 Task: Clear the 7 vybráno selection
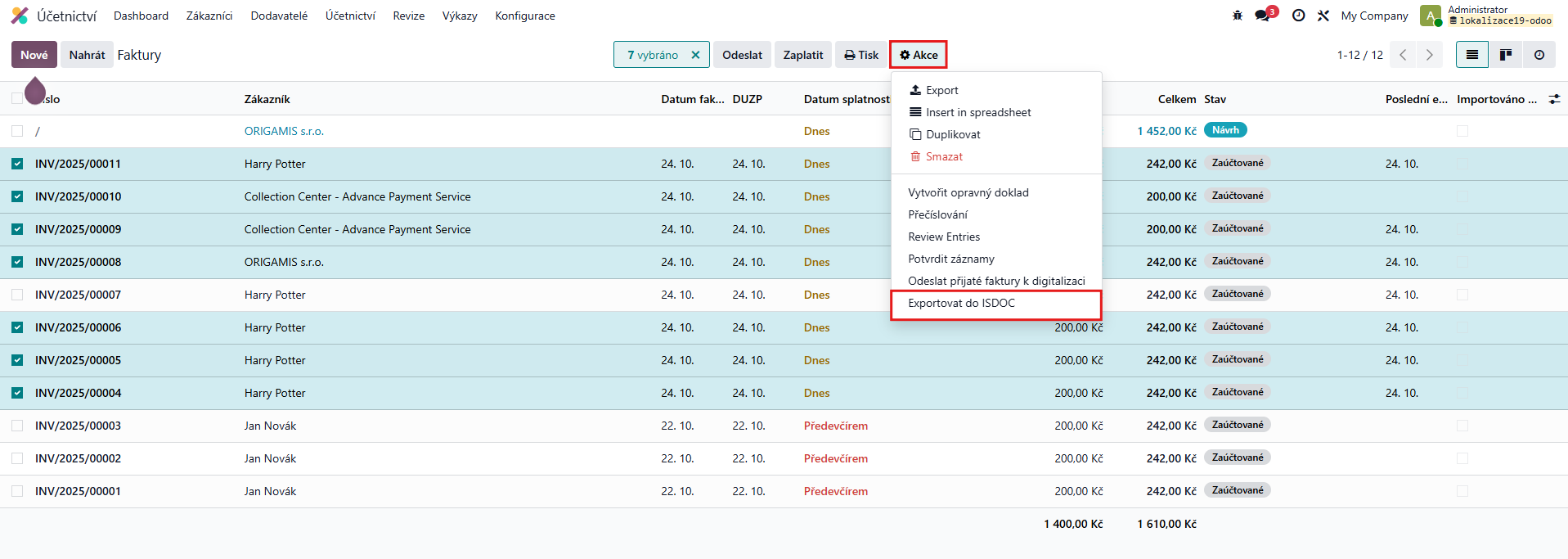(x=695, y=55)
